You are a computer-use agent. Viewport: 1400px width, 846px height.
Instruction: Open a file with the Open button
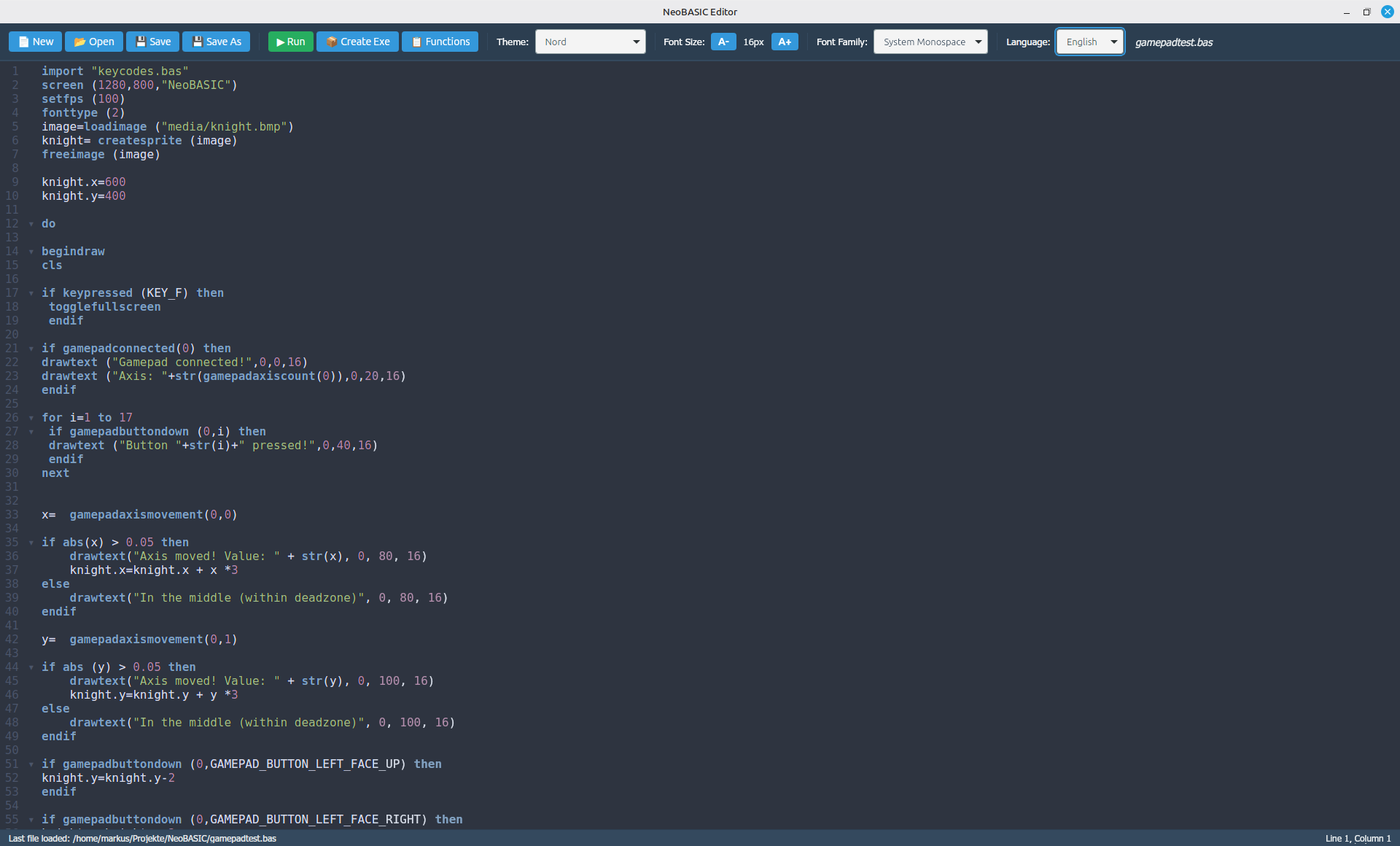(x=94, y=42)
